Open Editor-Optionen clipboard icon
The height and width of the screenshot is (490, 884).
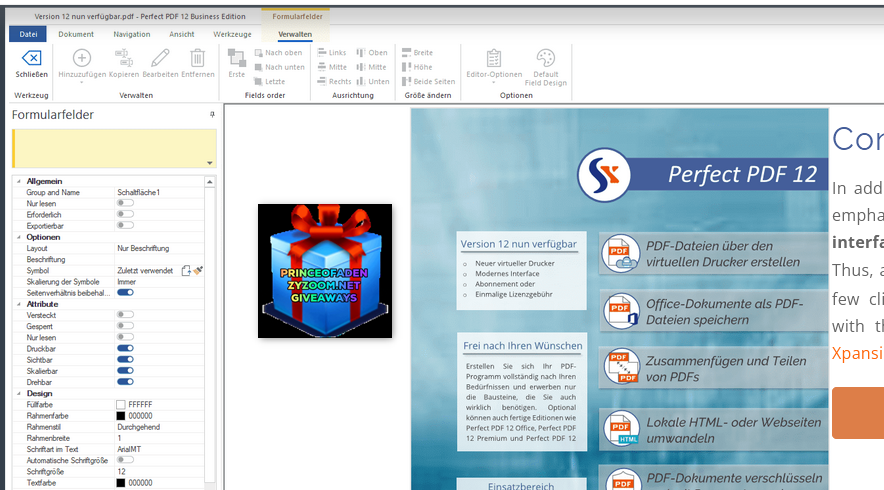[x=494, y=58]
